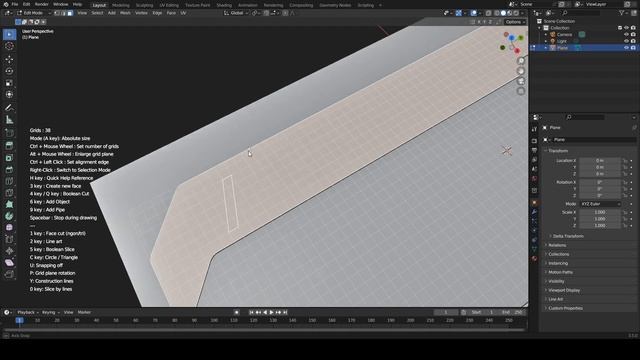The height and width of the screenshot is (360, 640).
Task: Expand the Delta Transform panel
Action: click(x=568, y=236)
